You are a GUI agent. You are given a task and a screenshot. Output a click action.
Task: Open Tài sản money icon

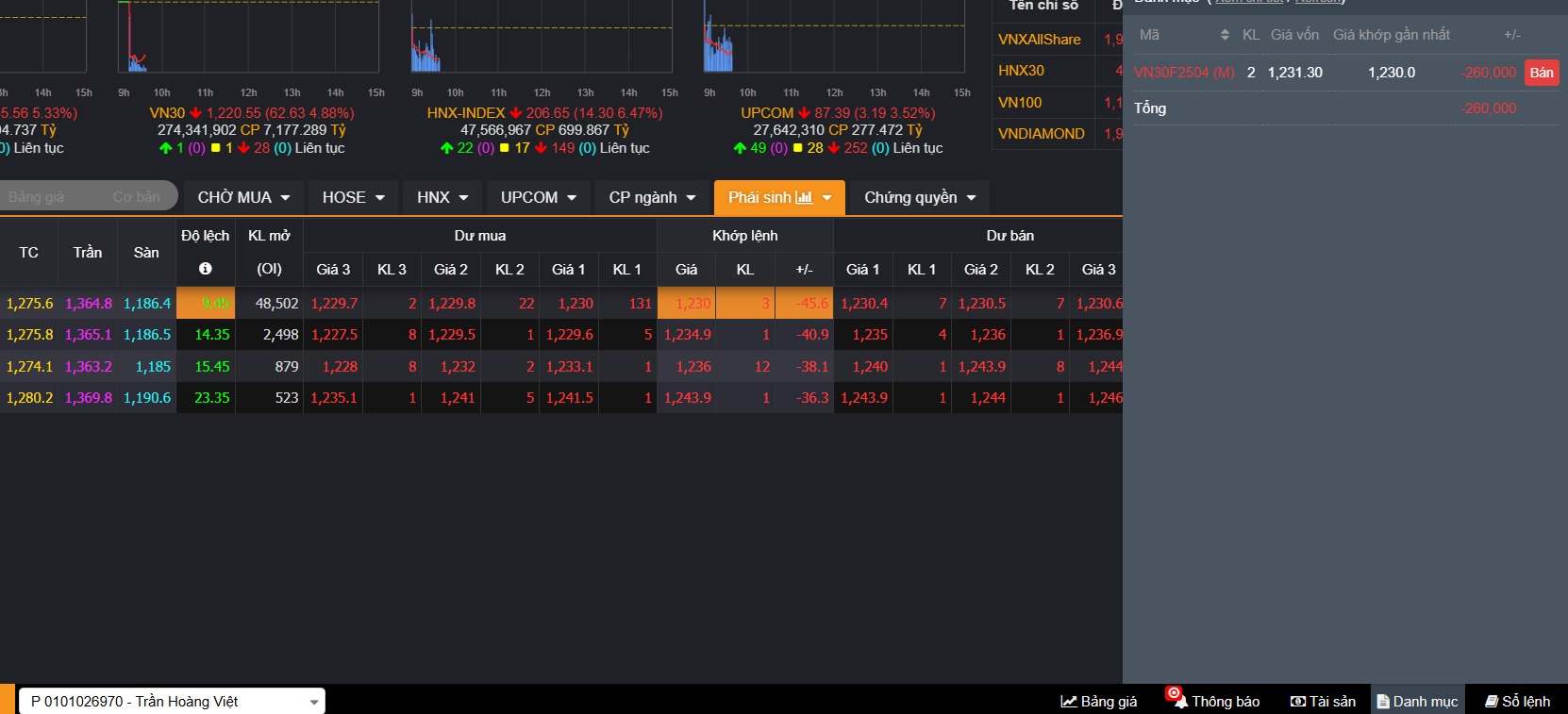point(1298,701)
